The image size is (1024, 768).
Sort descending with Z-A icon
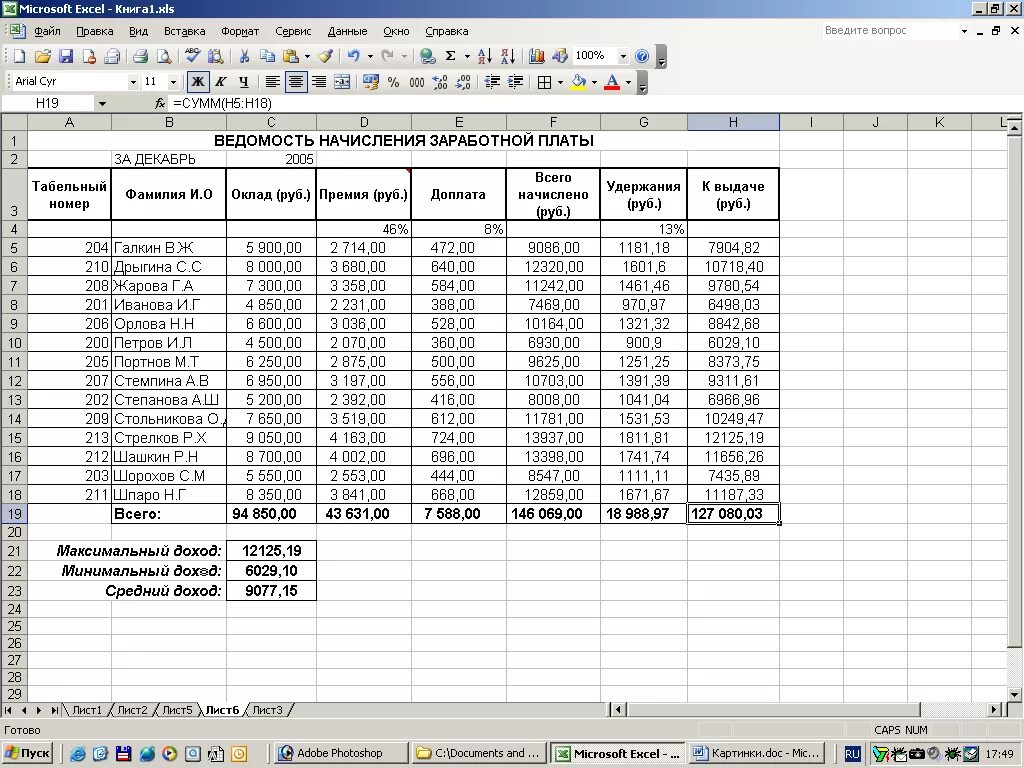click(x=508, y=56)
